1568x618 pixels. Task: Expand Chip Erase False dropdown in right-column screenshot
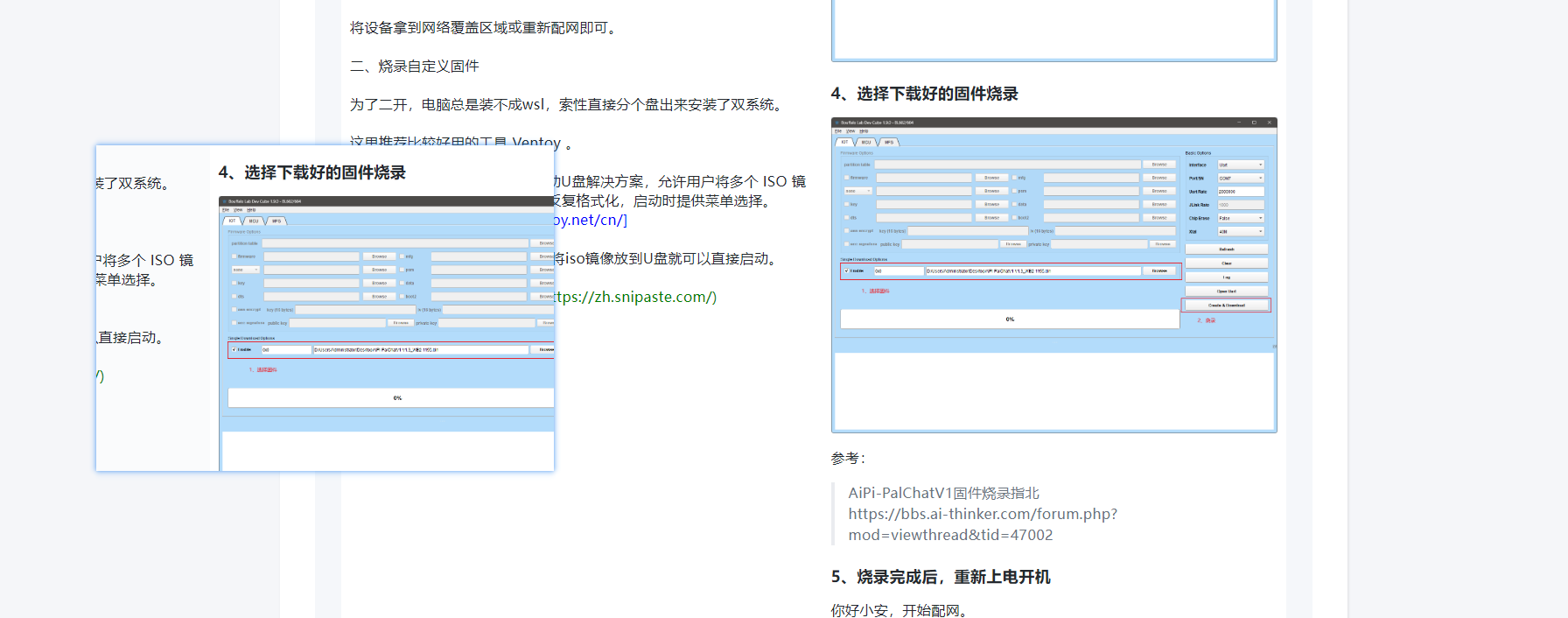[1241, 218]
